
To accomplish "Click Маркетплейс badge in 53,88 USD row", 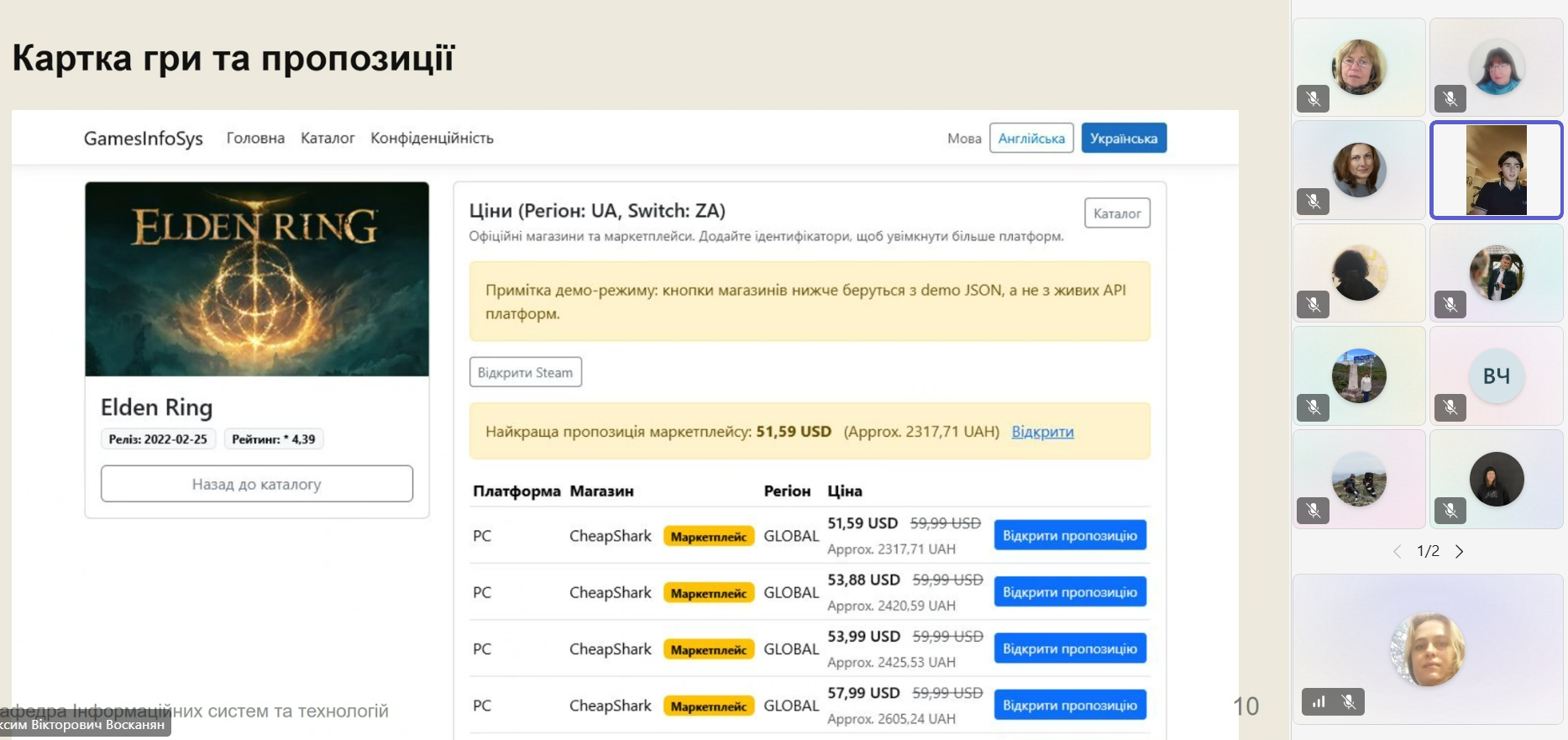I will pos(709,593).
